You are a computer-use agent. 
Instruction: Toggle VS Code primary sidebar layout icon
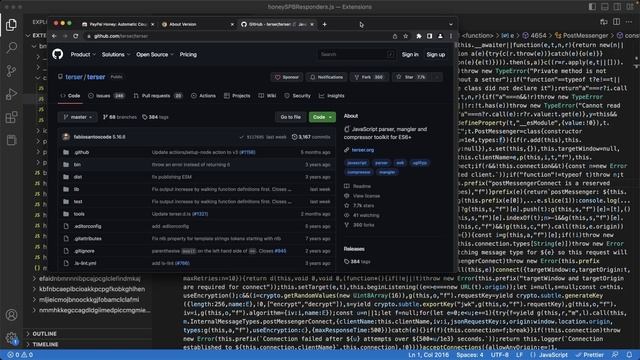point(592,7)
